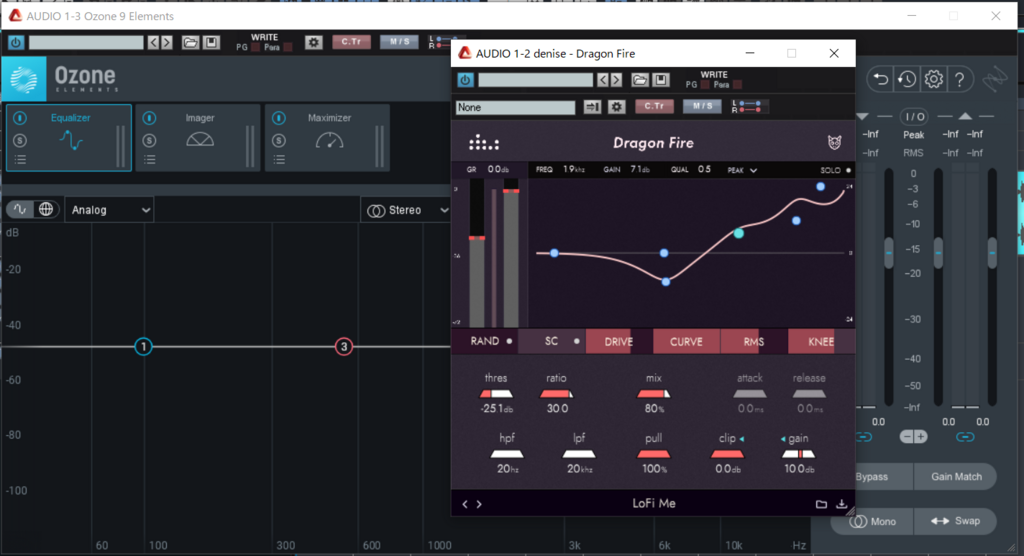1024x556 pixels.
Task: Click the Swap channels button
Action: [955, 521]
